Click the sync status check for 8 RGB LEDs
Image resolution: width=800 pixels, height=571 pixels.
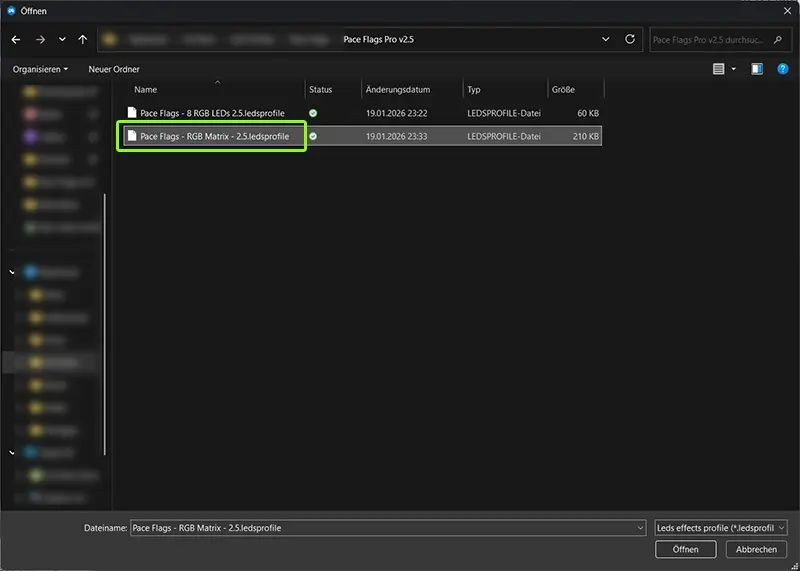tap(313, 113)
